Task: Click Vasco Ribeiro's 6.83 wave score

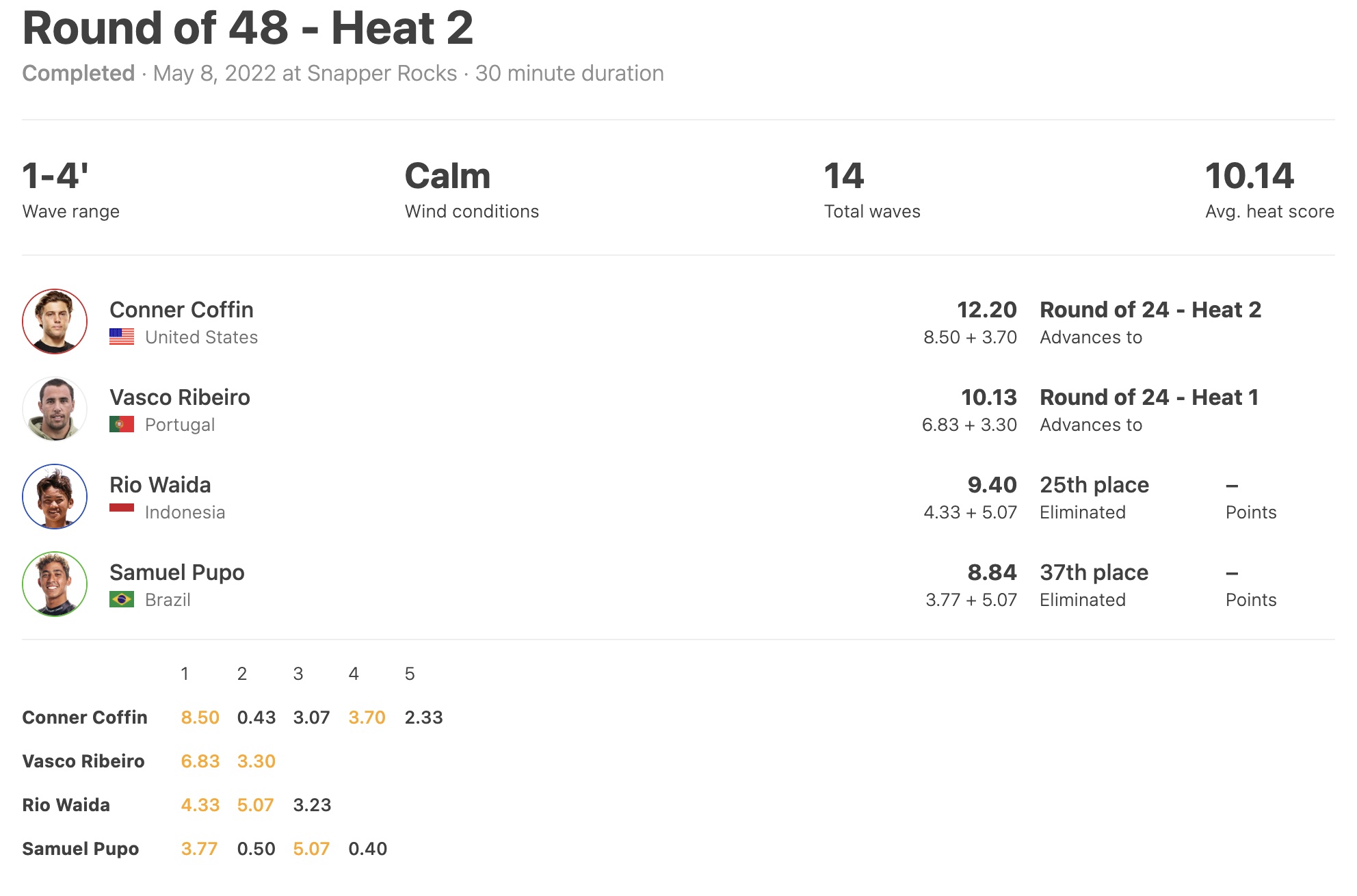Action: 200,761
